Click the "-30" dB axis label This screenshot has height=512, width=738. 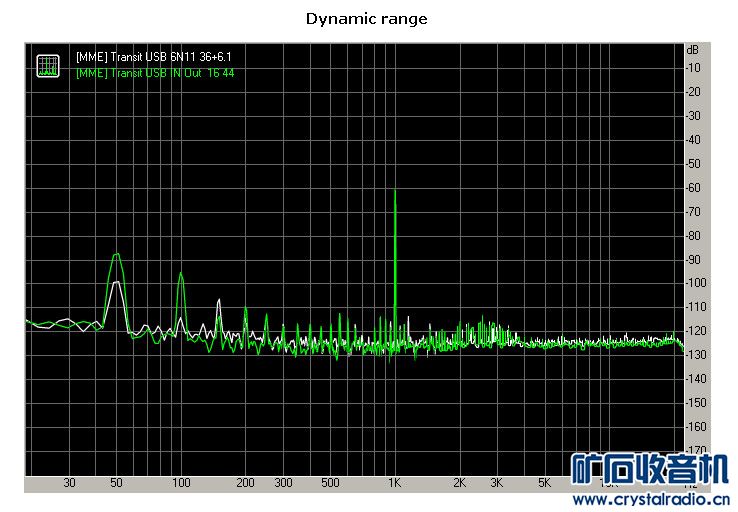pos(693,116)
